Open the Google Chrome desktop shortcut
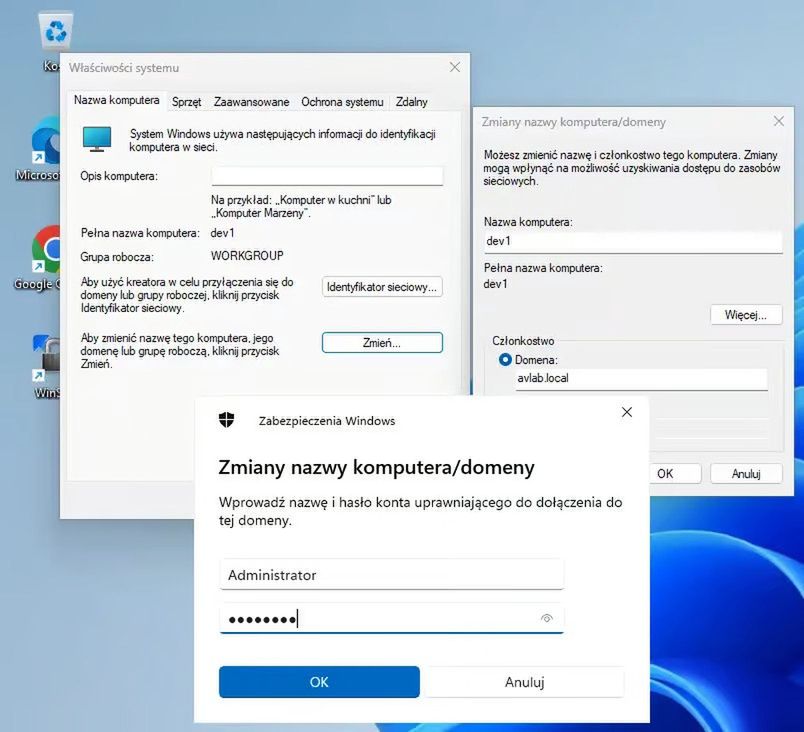The height and width of the screenshot is (732, 804). pos(45,250)
